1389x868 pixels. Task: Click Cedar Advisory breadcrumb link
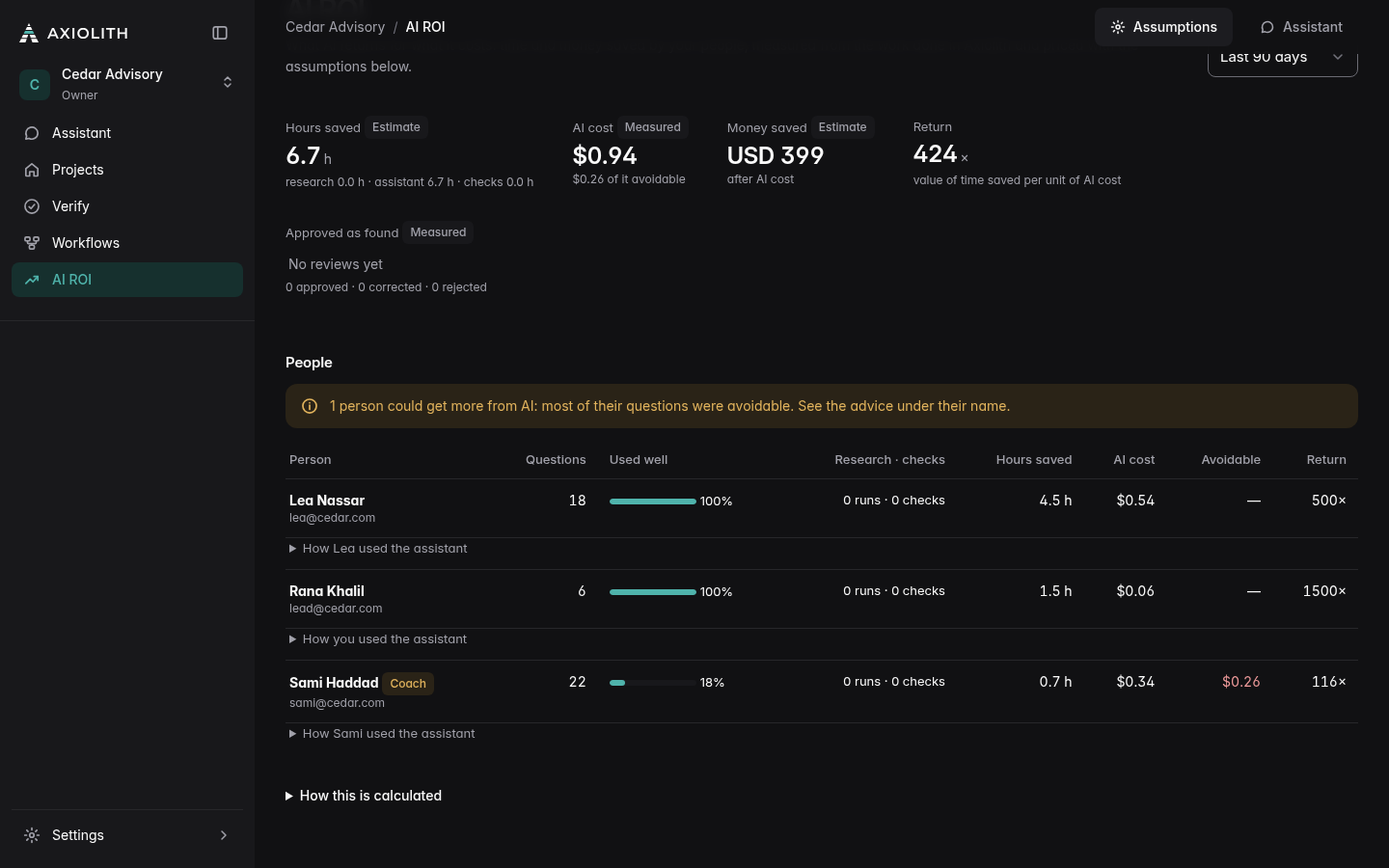pyautogui.click(x=335, y=27)
